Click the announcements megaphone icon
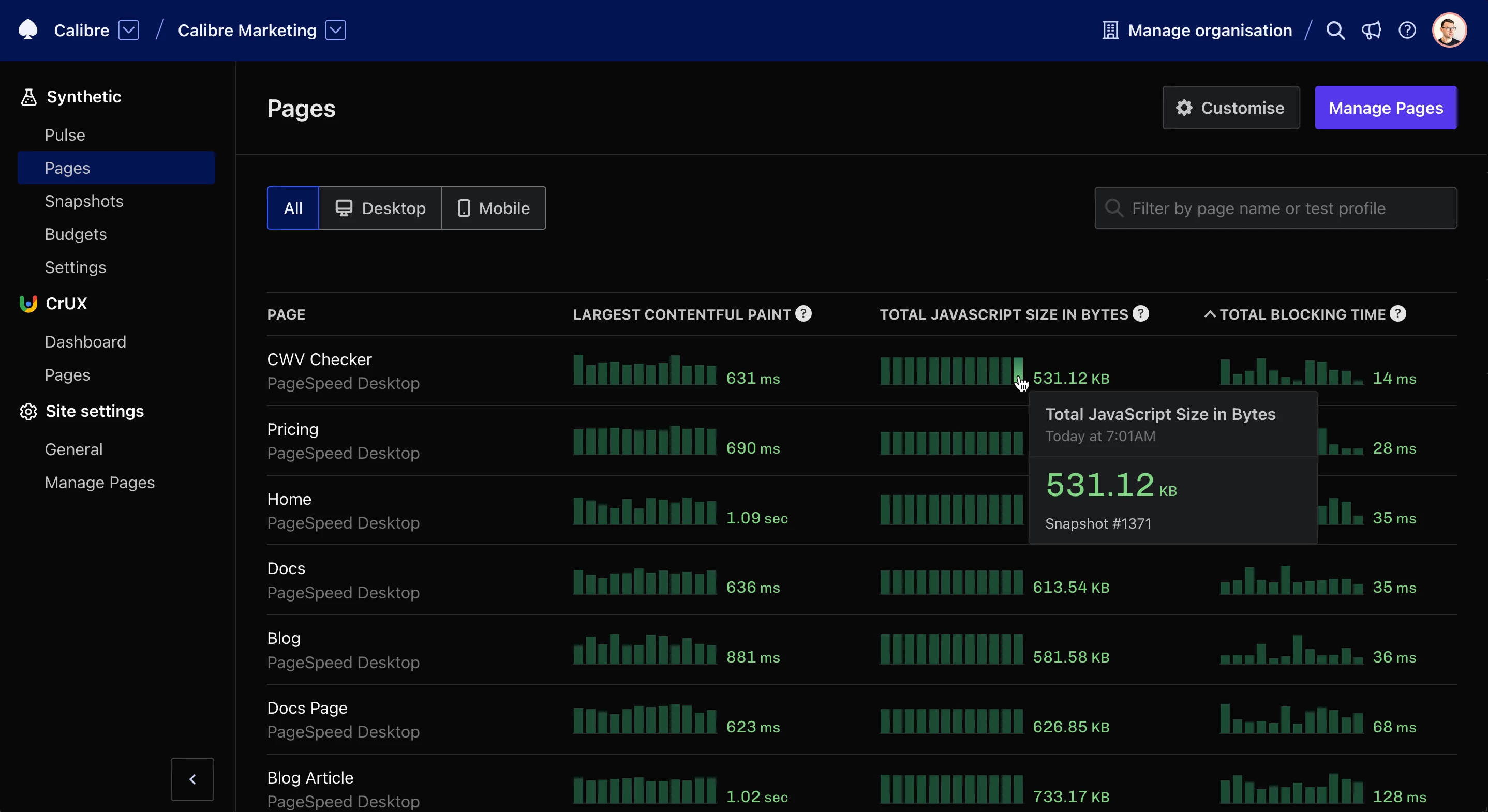Screen dimensions: 1488x812 tap(1371, 30)
